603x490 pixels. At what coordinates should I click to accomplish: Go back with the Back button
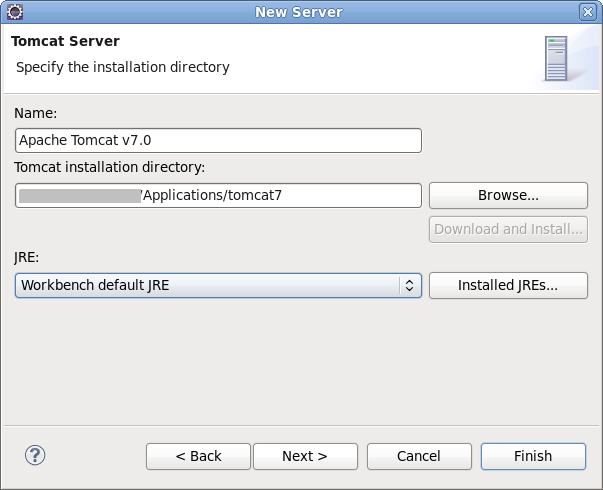pyautogui.click(x=198, y=456)
